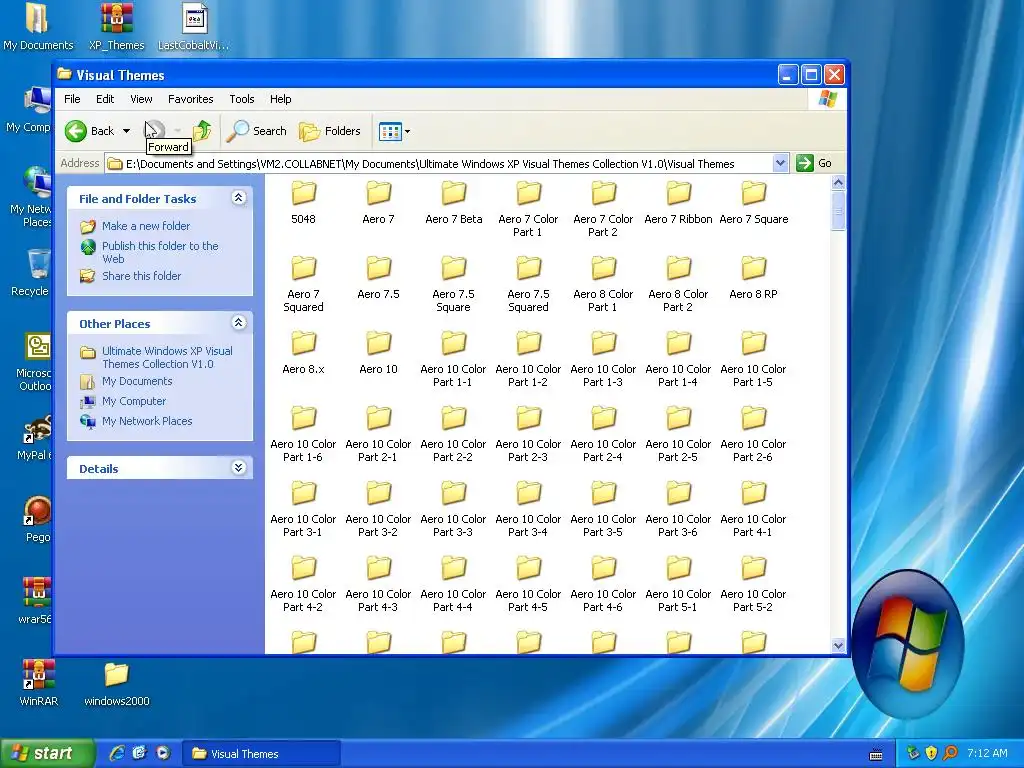This screenshot has height=768, width=1024.
Task: Click the green Back arrow button
Action: click(76, 131)
